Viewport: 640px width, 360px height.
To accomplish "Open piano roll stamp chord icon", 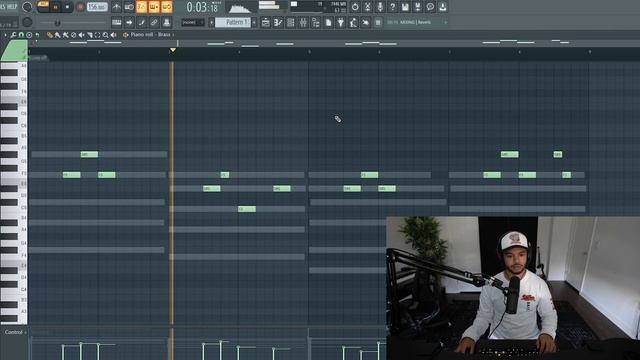I will (29, 35).
